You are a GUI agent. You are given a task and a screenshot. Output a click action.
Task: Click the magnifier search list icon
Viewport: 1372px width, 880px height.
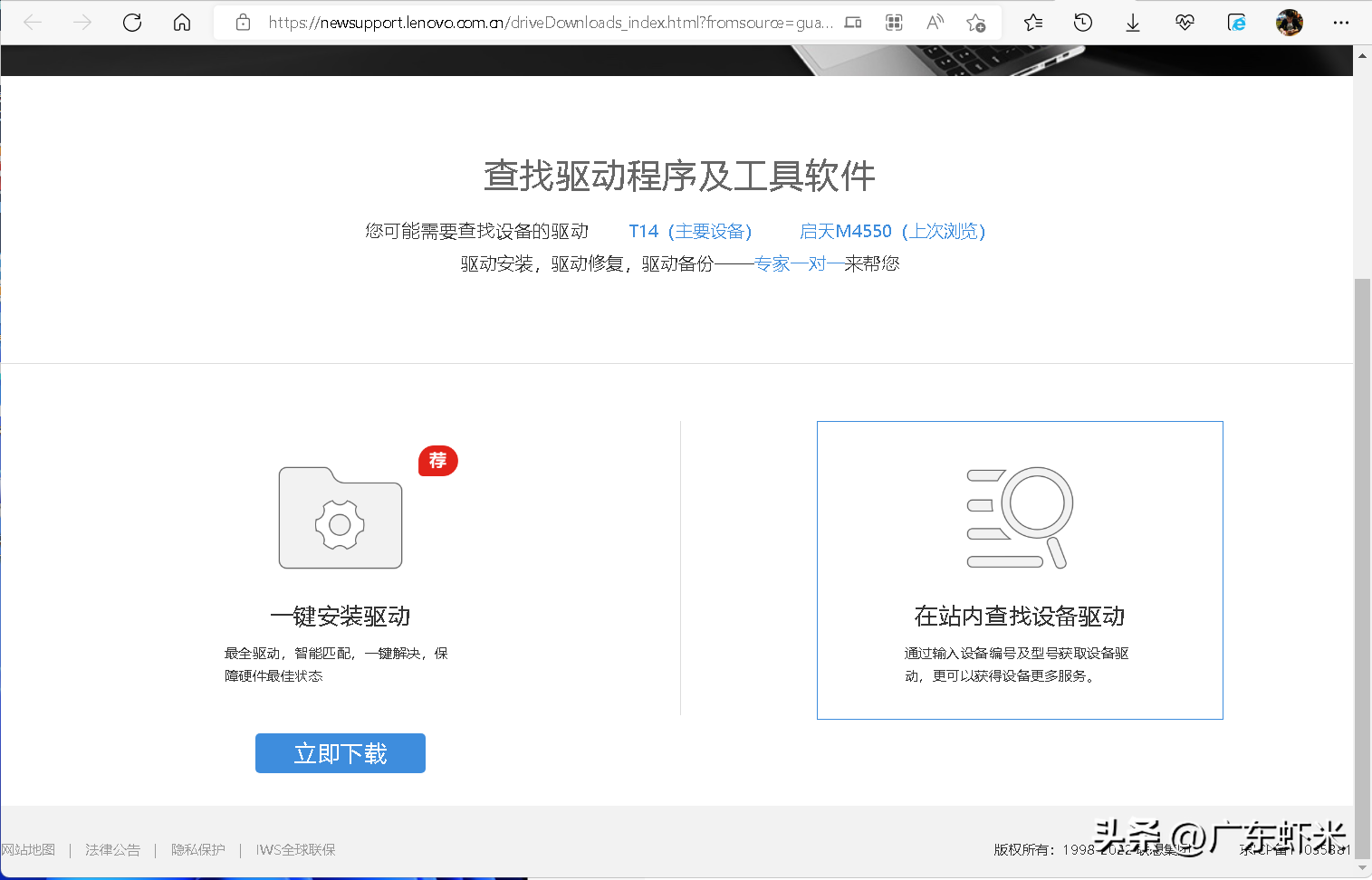[x=1020, y=518]
